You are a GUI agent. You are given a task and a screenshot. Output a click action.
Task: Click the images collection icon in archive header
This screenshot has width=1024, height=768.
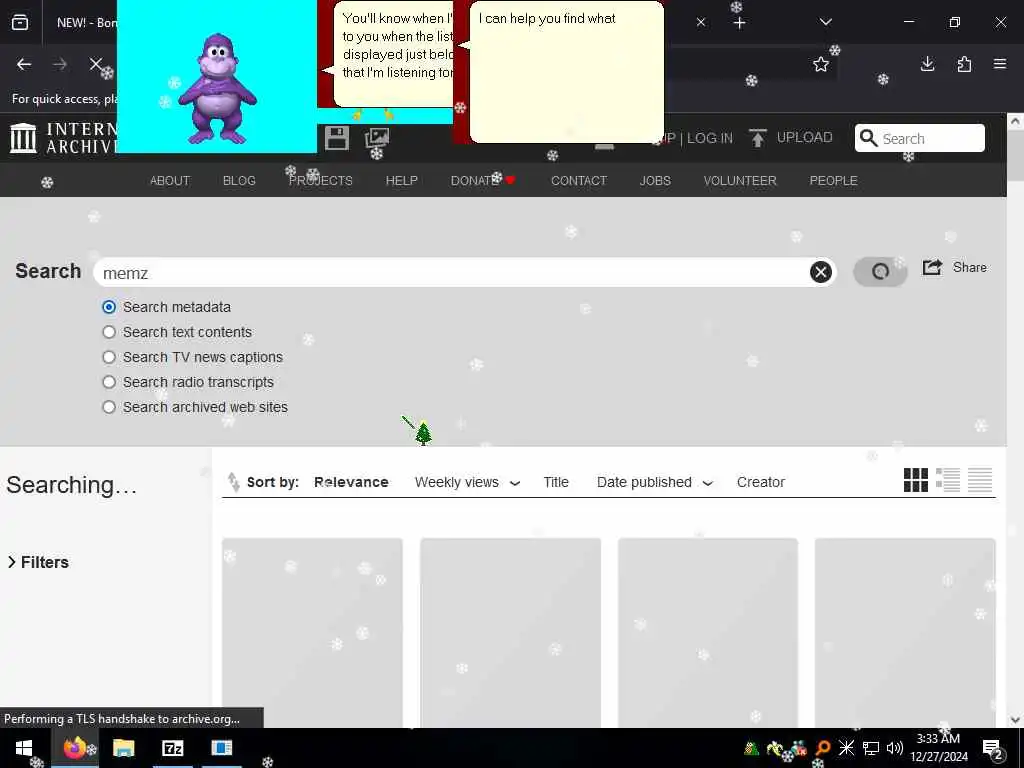(x=377, y=138)
